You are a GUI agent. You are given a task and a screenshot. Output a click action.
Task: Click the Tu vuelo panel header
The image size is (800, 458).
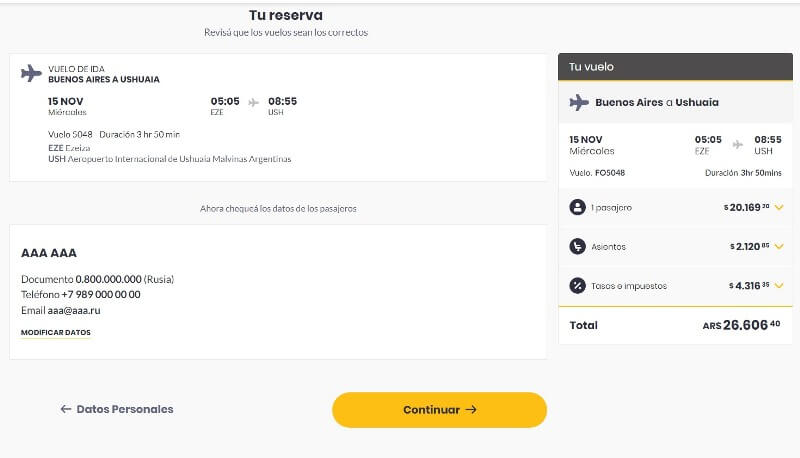675,67
